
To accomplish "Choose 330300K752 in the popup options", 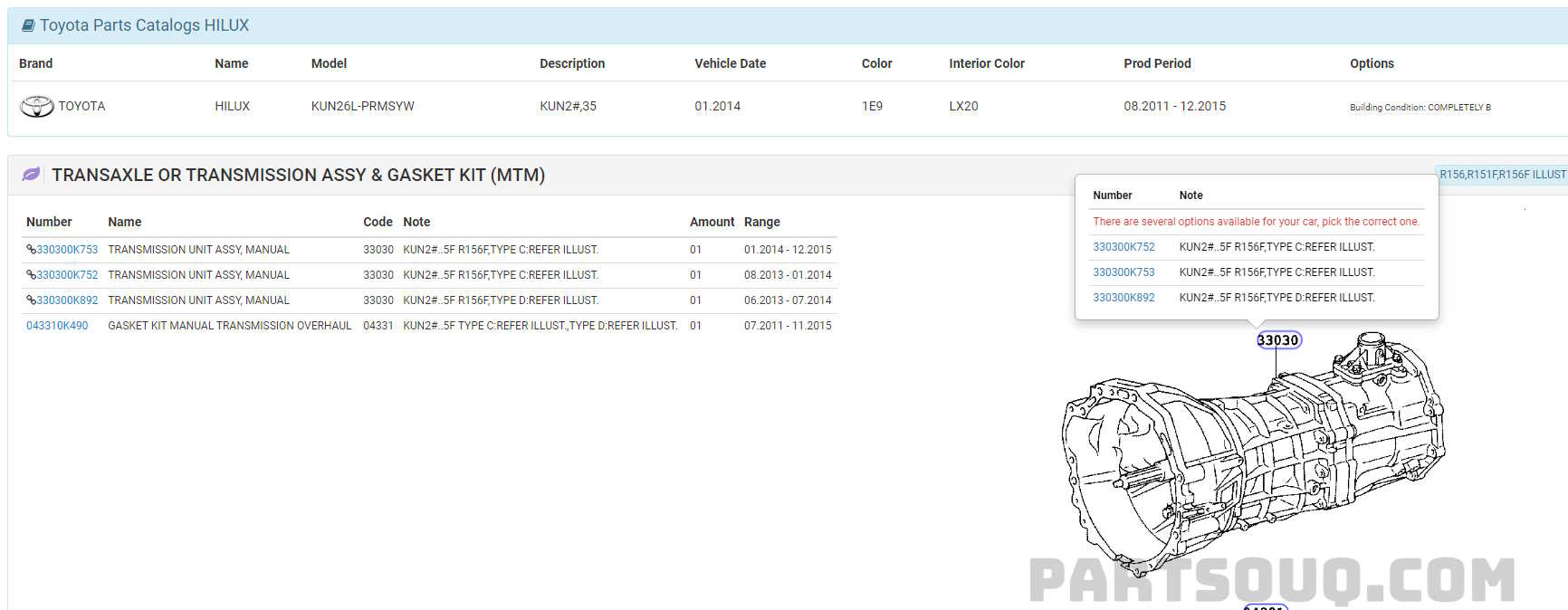I will [x=1123, y=247].
